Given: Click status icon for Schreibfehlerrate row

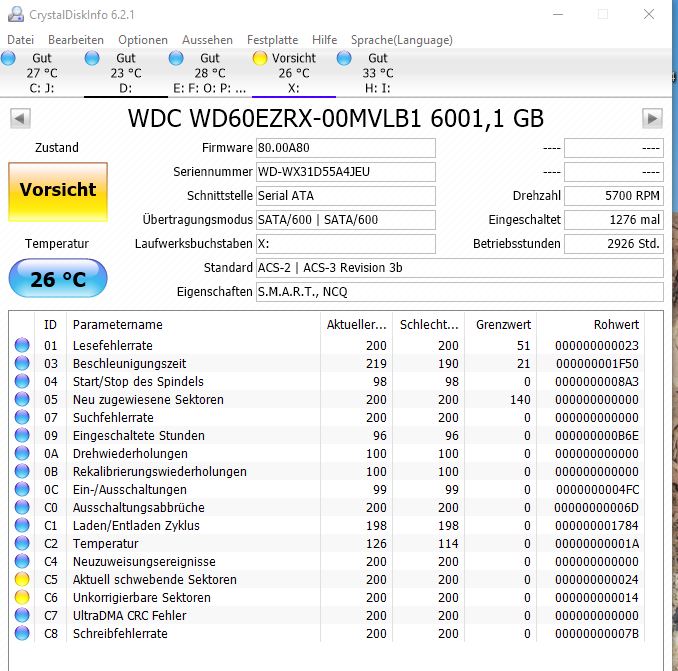Looking at the screenshot, I should click(x=22, y=633).
